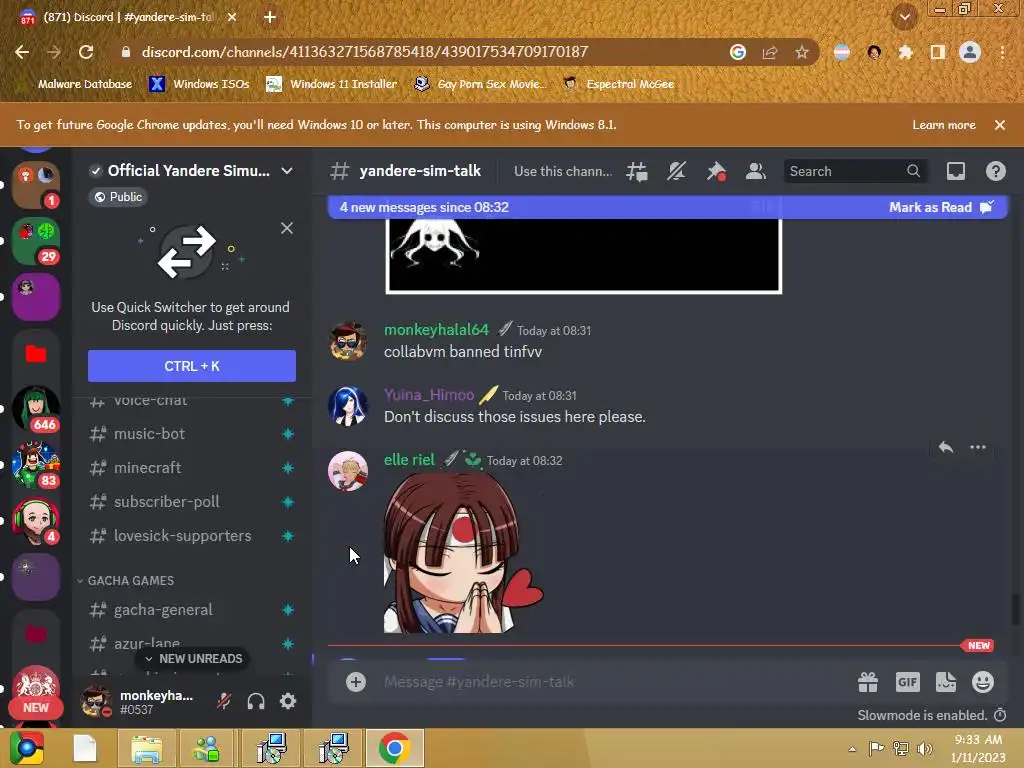
Task: Click the Yuina_Himoo username
Action: 429,395
